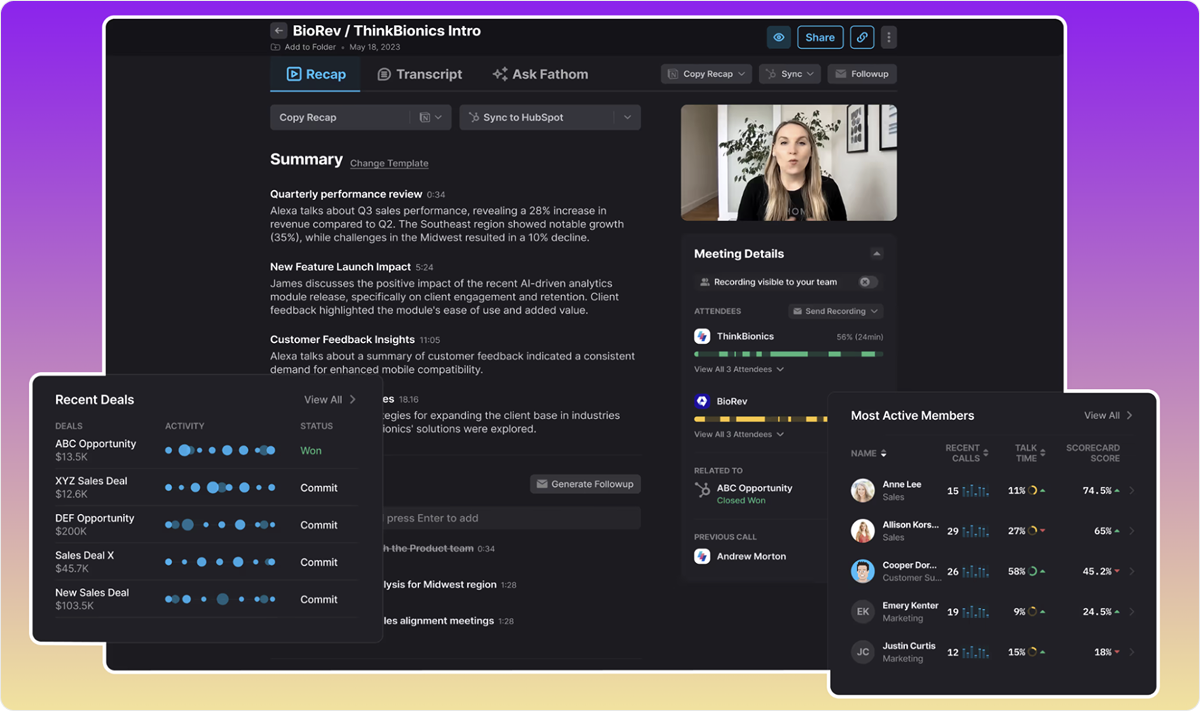Jump to Customer Feedback Insights at 11:05
This screenshot has height=711, width=1200.
point(355,340)
